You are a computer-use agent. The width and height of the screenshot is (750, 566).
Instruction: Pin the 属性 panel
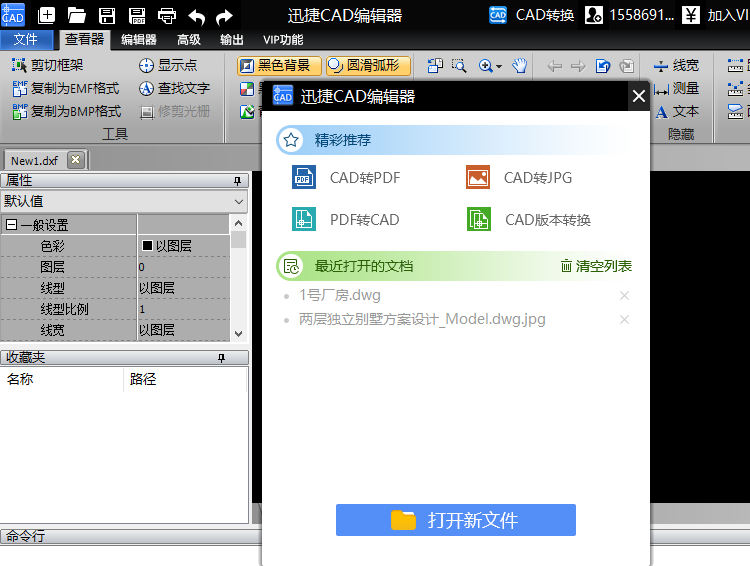pos(237,181)
